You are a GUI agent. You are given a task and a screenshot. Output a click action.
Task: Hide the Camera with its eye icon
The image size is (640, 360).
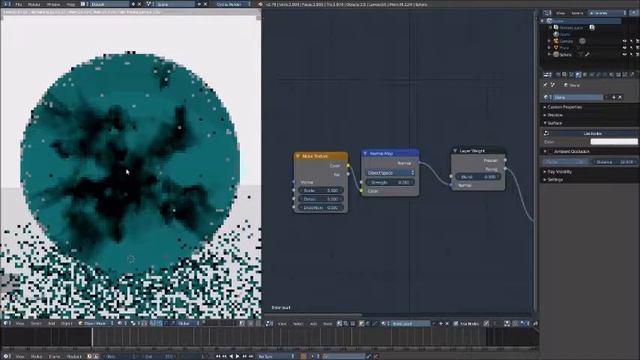tap(624, 41)
